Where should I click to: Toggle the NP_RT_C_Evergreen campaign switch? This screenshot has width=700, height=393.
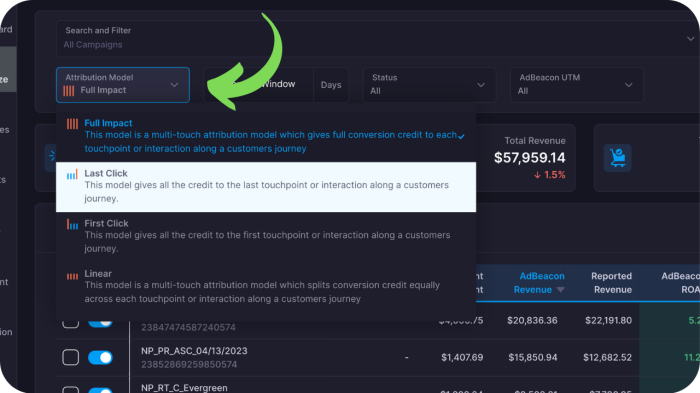click(x=100, y=390)
